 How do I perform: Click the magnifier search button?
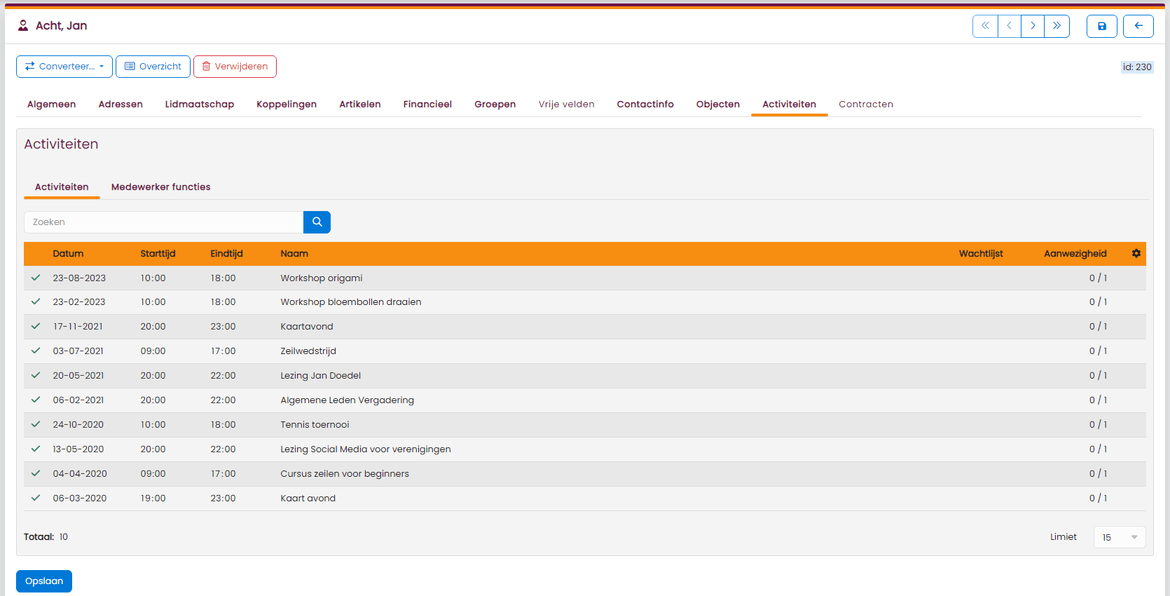coord(316,222)
